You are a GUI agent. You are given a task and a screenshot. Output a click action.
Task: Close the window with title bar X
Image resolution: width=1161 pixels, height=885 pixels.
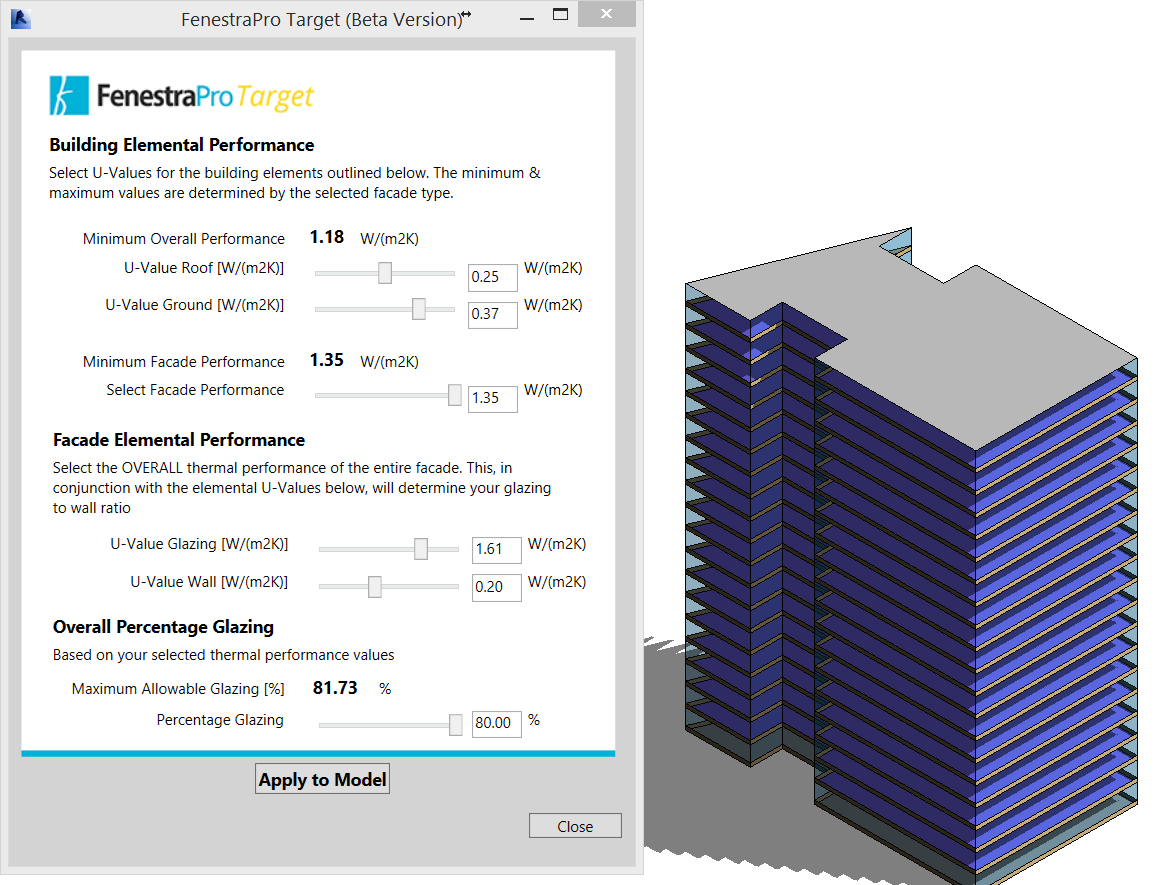tap(606, 14)
